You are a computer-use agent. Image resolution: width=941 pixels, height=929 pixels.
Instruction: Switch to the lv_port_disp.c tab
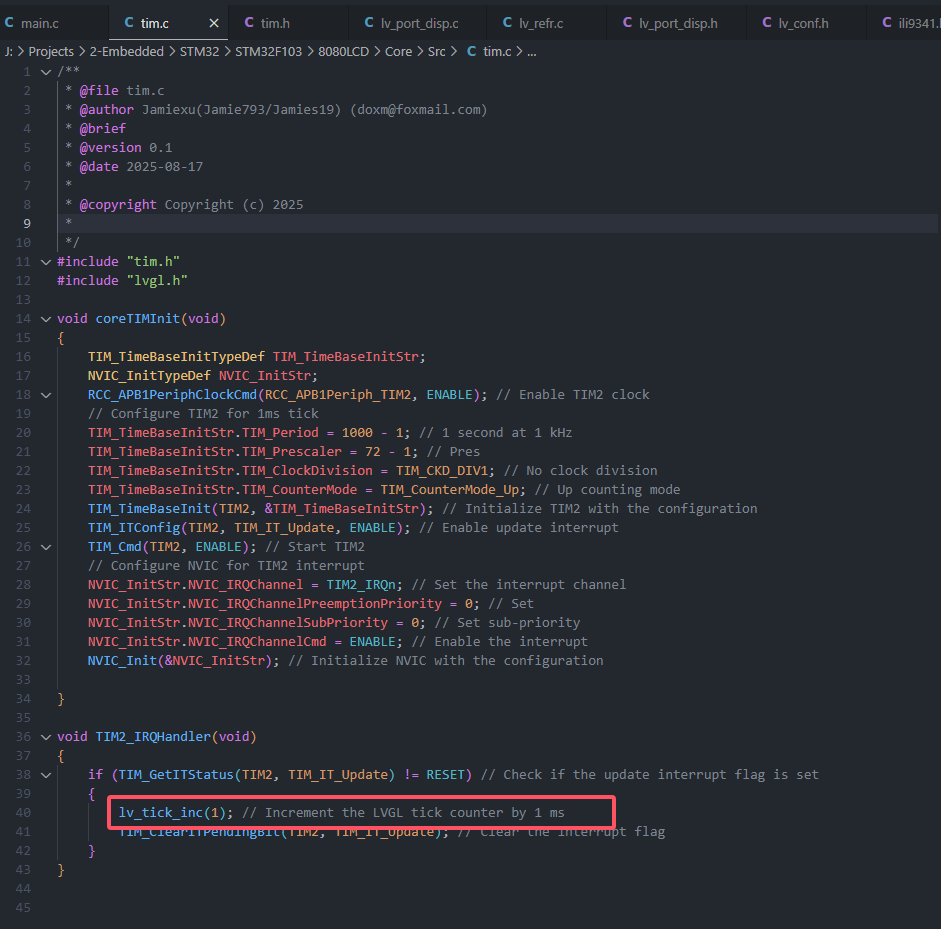(x=418, y=23)
